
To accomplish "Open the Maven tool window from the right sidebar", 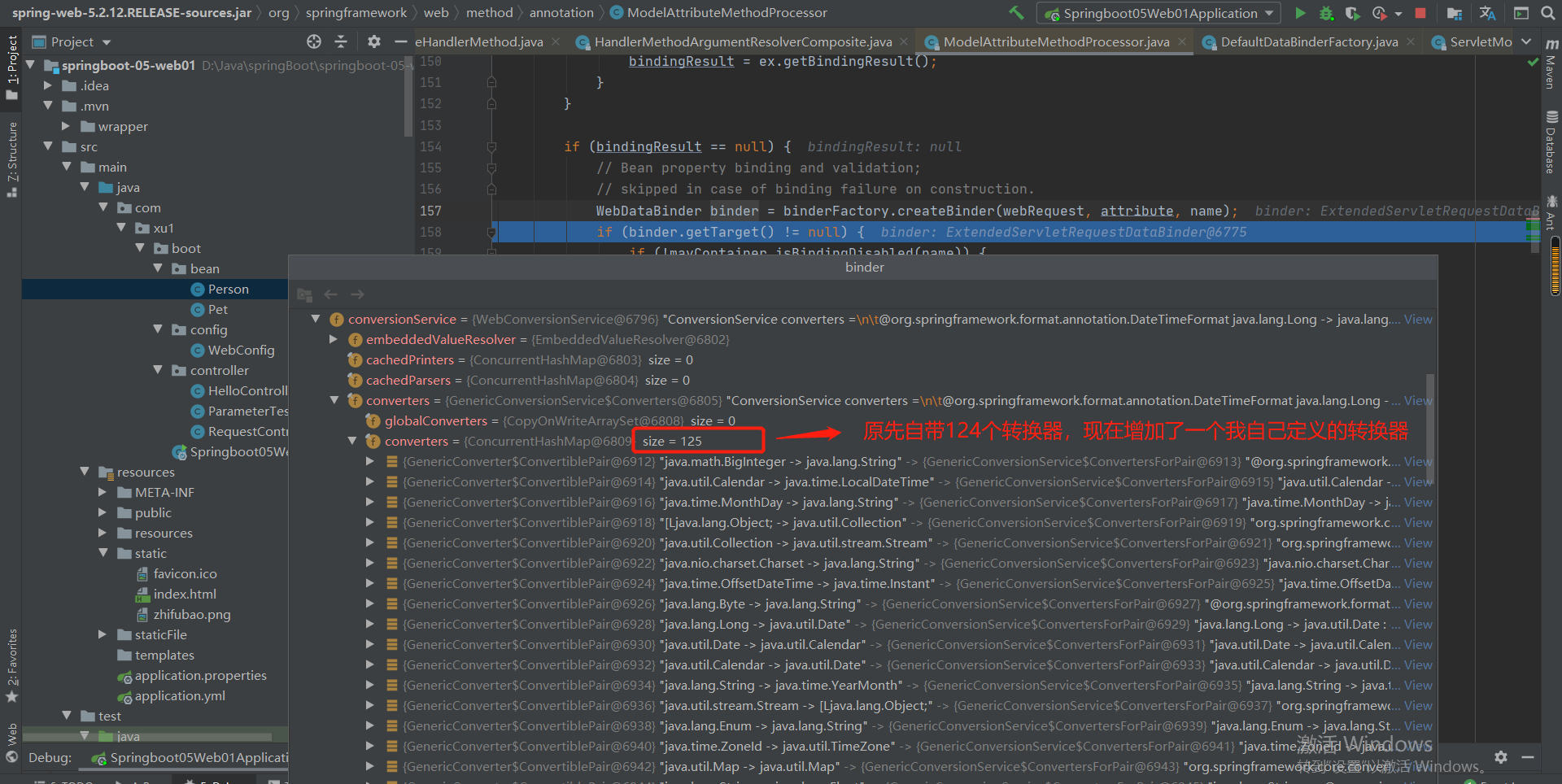I will coord(1551,63).
